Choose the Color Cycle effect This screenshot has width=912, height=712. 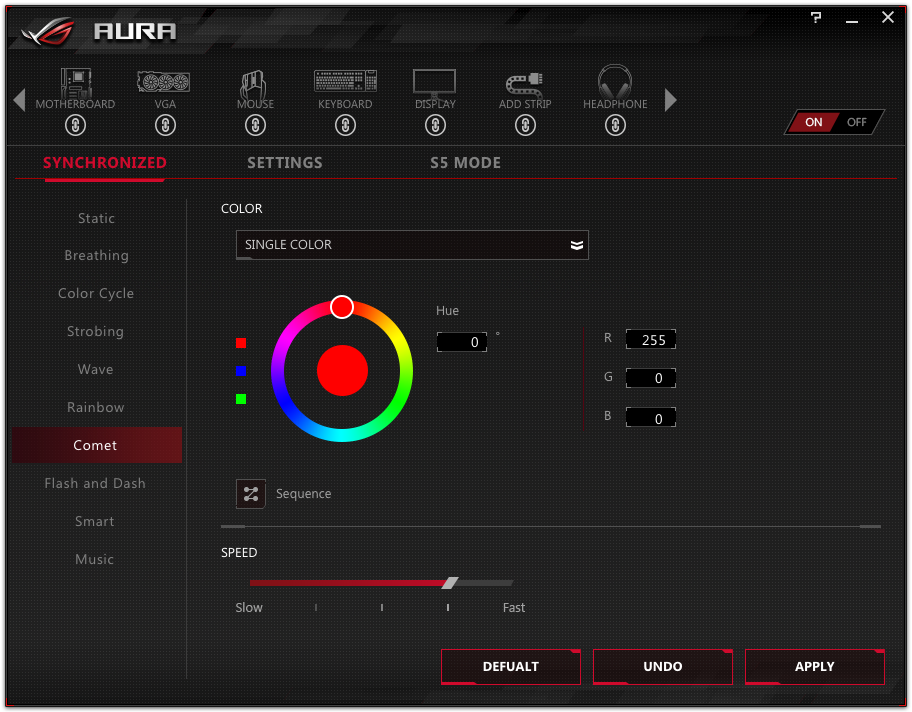coord(97,293)
